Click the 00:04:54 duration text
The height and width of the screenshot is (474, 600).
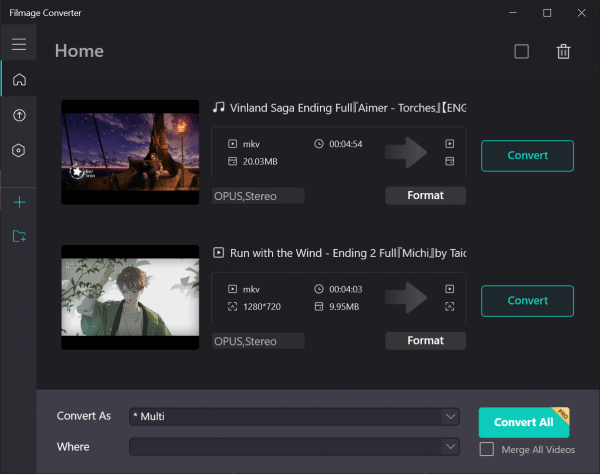click(346, 144)
